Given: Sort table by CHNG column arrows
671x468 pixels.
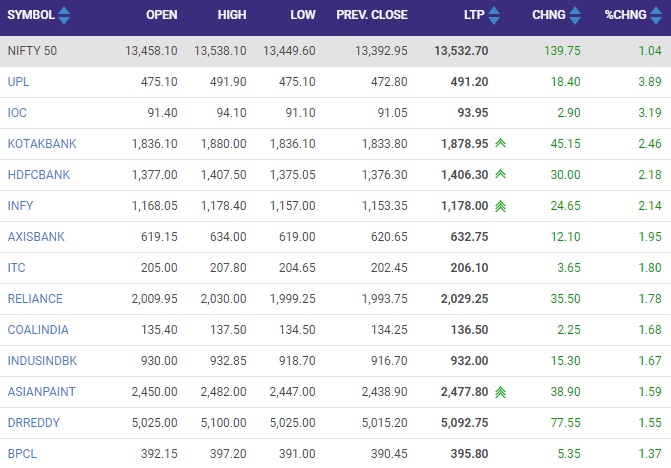Looking at the screenshot, I should (x=575, y=15).
